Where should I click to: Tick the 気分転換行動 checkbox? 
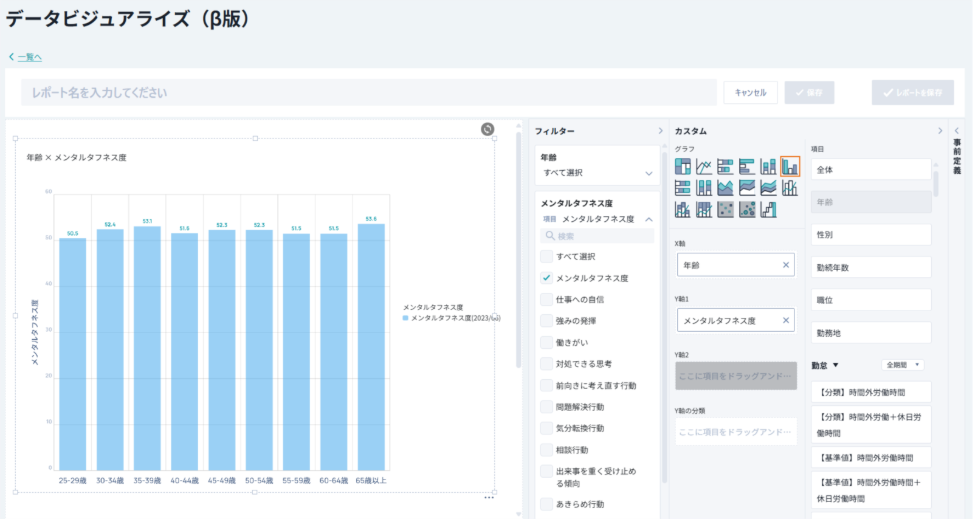click(x=546, y=428)
